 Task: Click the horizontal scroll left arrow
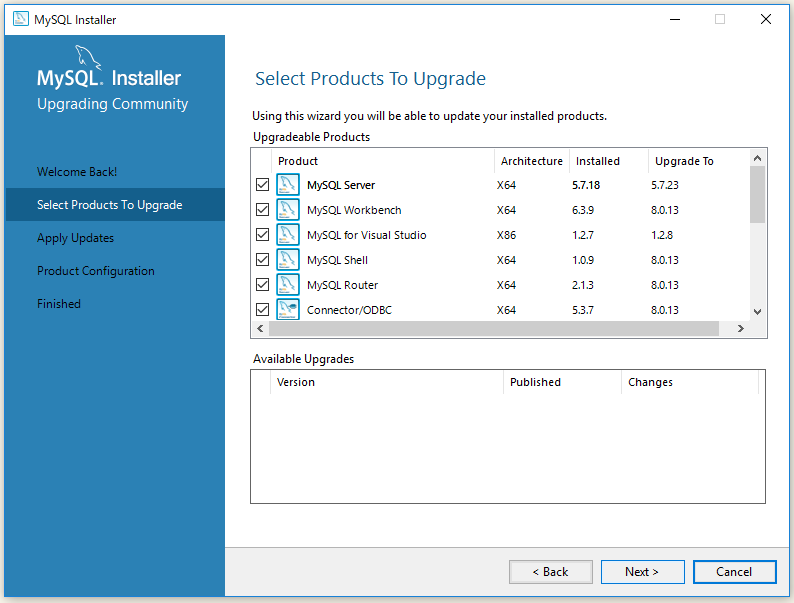pos(260,329)
